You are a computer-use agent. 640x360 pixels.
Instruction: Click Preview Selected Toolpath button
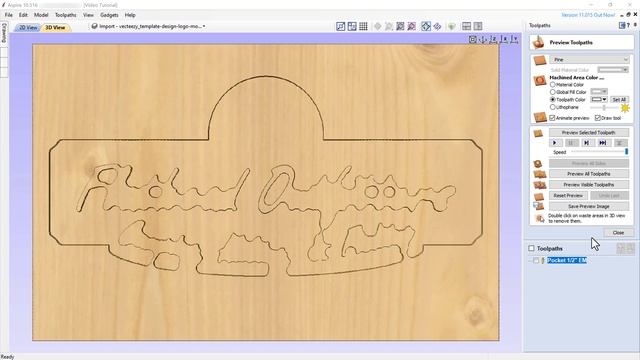[589, 133]
